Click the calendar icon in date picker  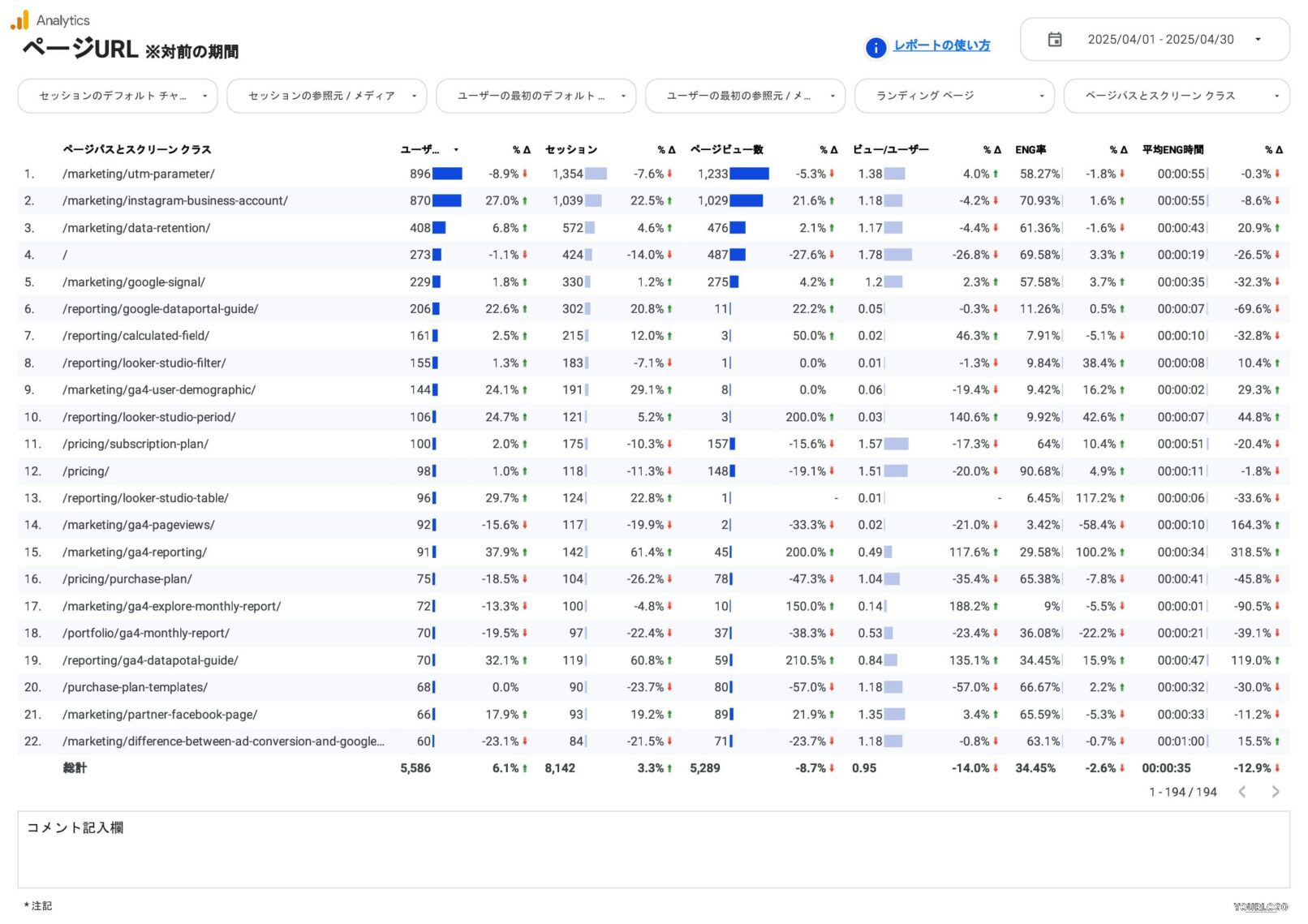coord(1054,40)
